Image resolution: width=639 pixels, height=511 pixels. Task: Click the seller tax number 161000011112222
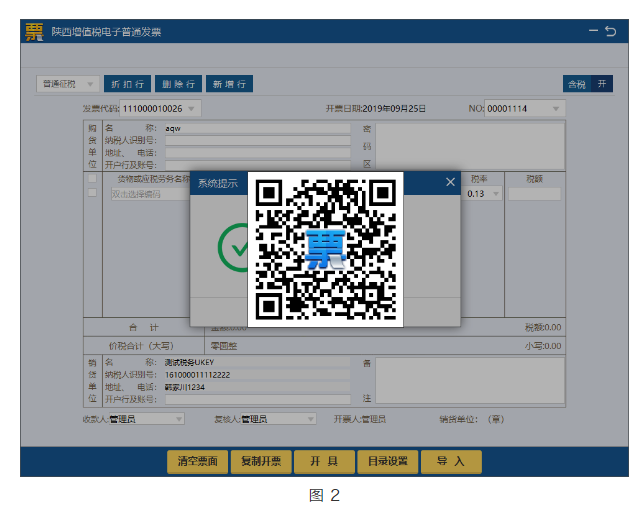197,375
